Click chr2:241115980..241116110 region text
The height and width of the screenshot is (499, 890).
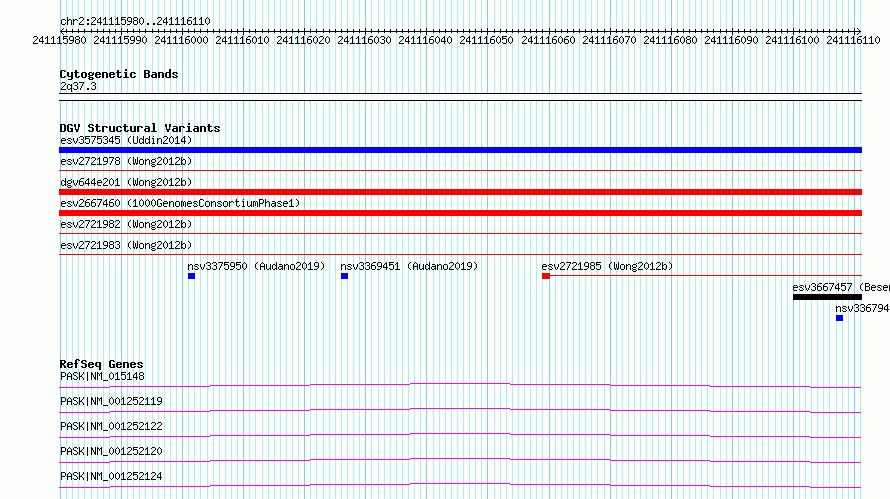(x=135, y=21)
